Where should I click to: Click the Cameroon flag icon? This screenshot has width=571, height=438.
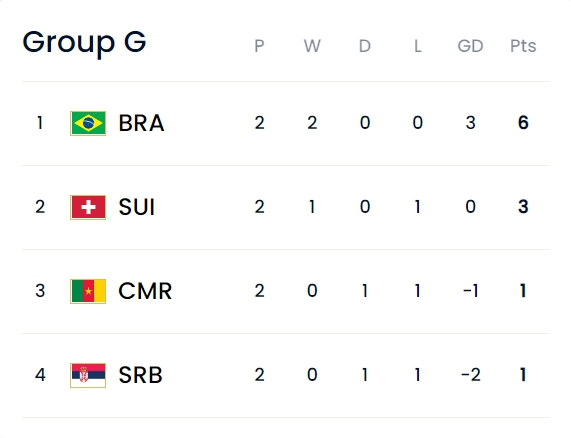tap(88, 291)
